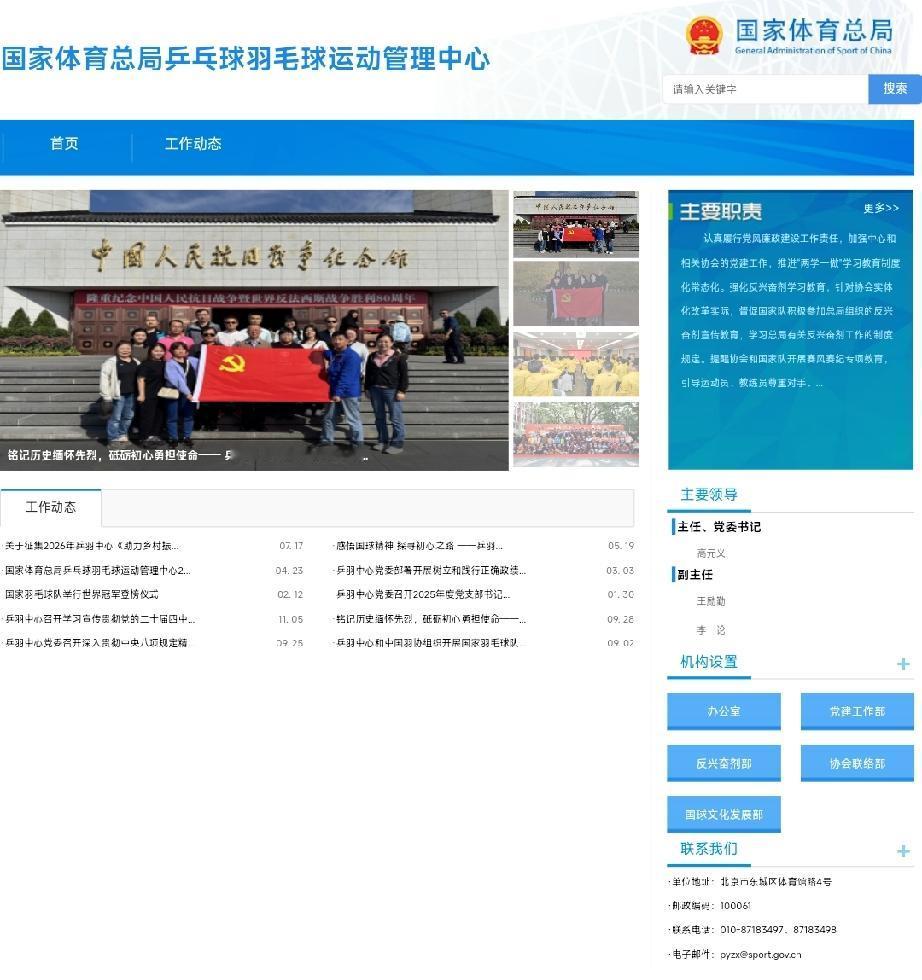Viewport: 922px width, 980px height.
Task: Click leader name 高元义
Action: tap(711, 554)
